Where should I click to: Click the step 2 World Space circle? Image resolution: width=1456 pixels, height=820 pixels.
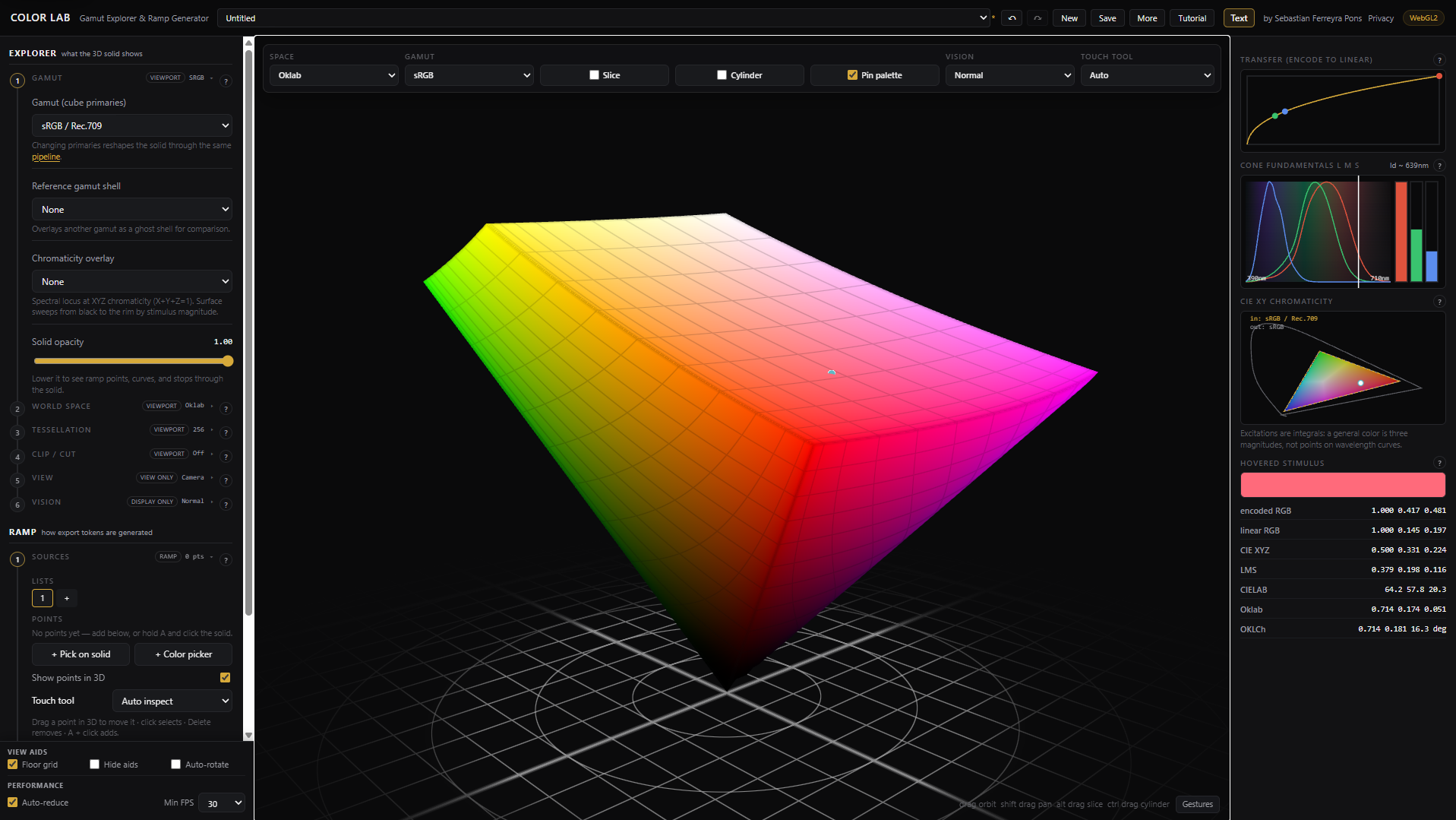click(x=17, y=409)
